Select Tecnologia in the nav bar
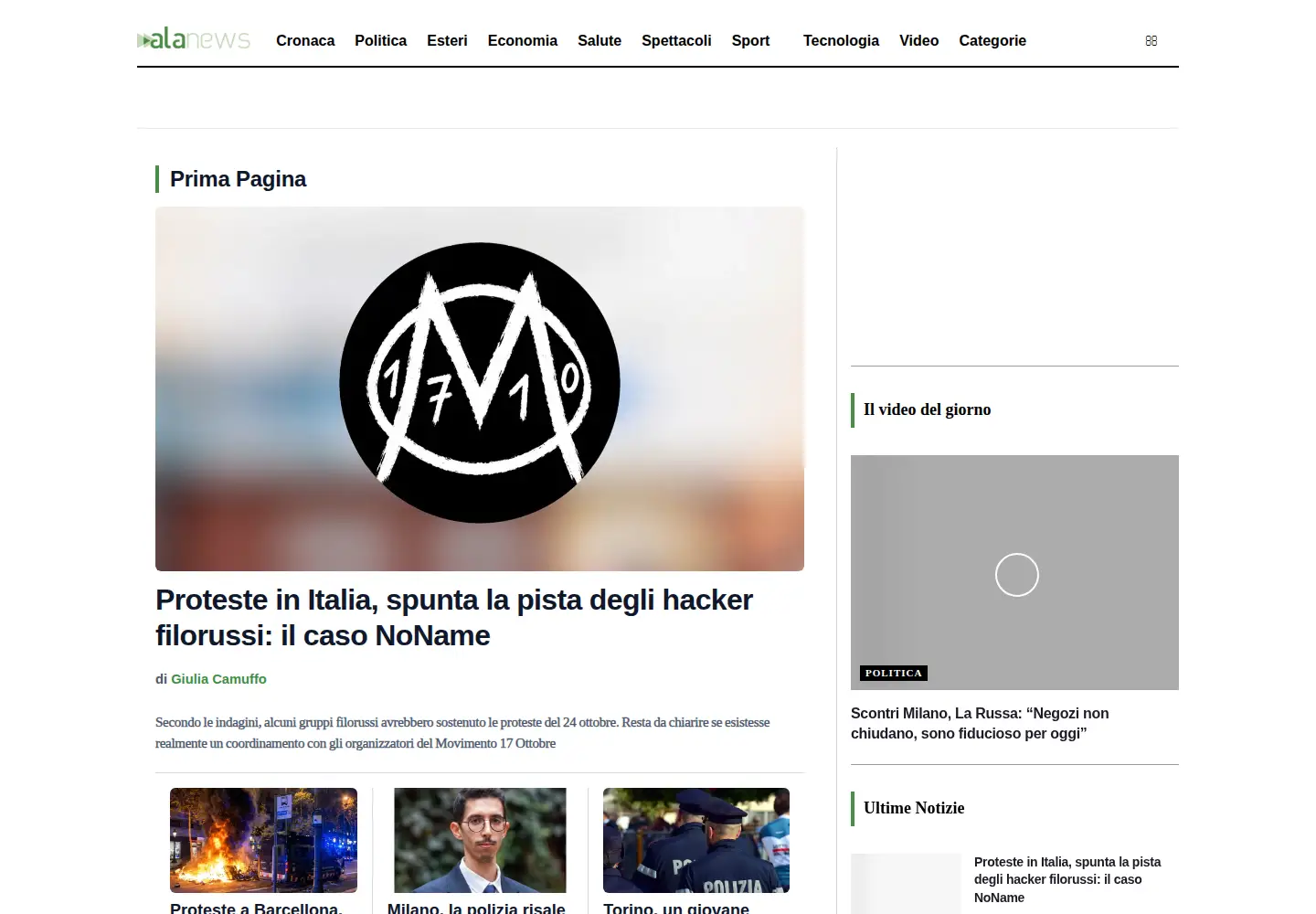Image resolution: width=1316 pixels, height=914 pixels. tap(841, 40)
